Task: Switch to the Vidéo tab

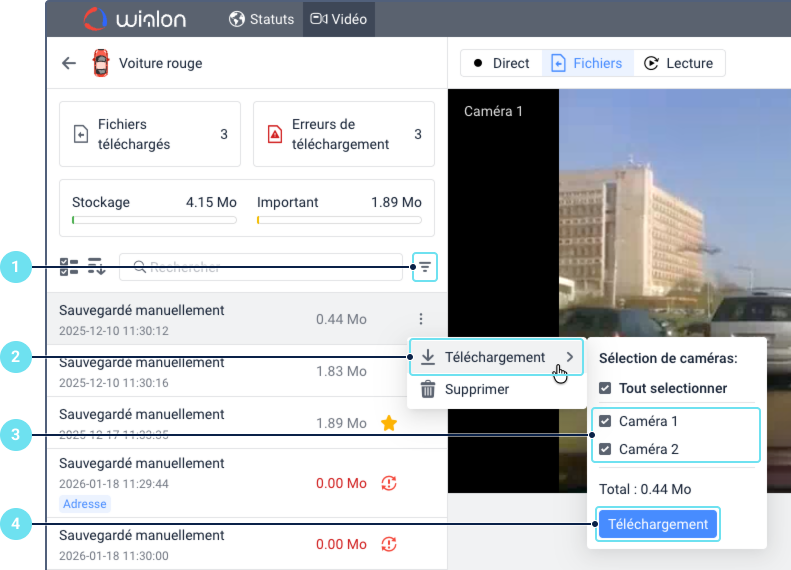Action: click(338, 19)
